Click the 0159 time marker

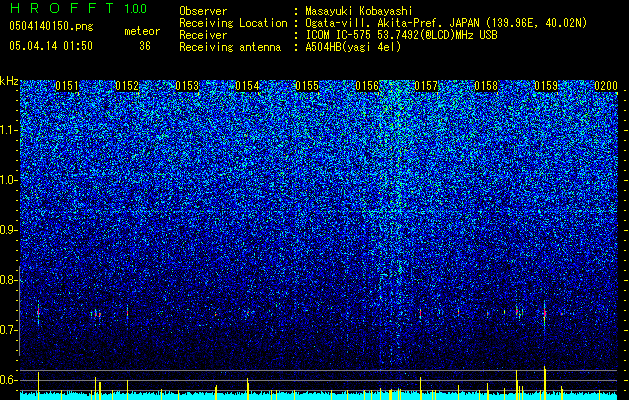(x=546, y=86)
